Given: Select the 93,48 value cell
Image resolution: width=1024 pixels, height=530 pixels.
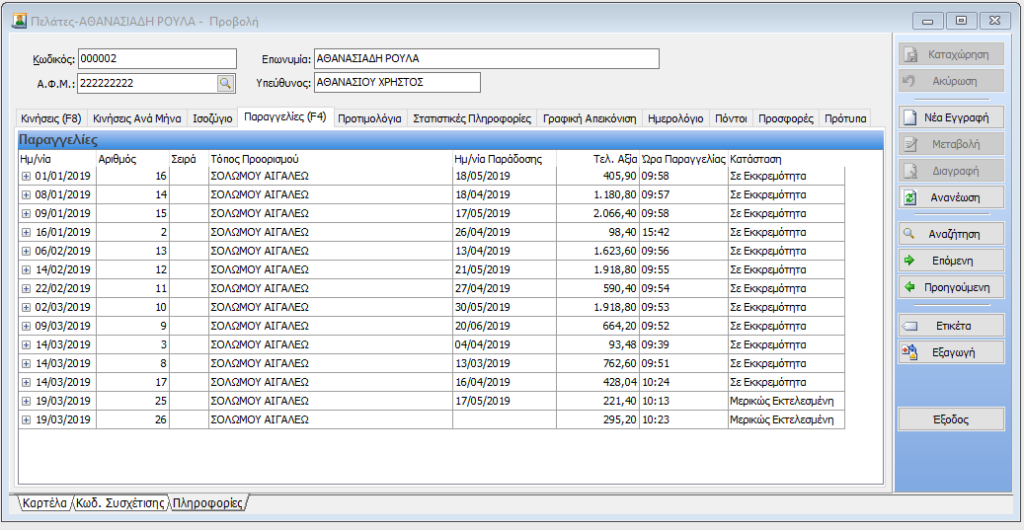Looking at the screenshot, I should click(598, 345).
